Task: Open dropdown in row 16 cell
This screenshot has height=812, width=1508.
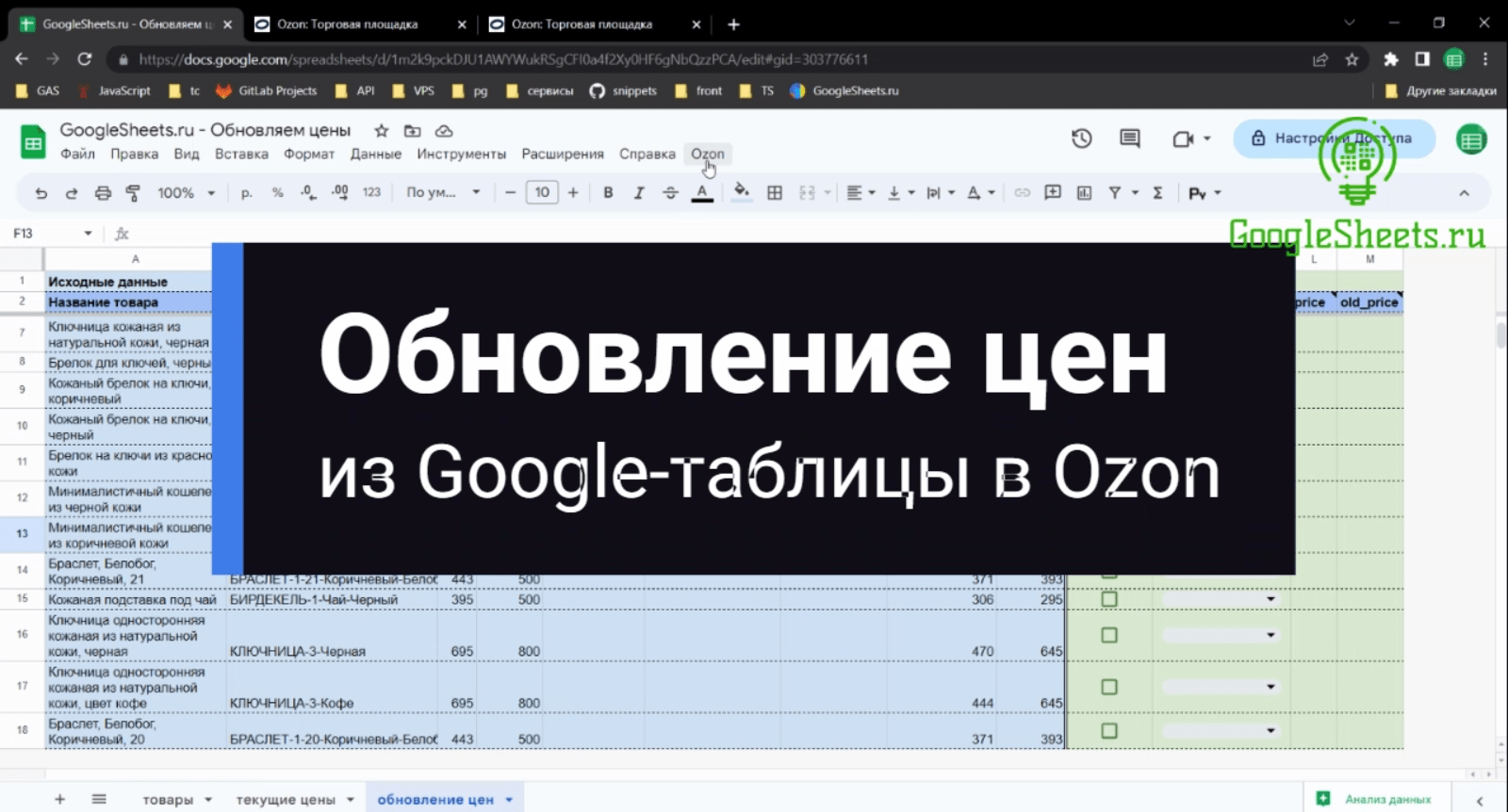Action: coord(1270,635)
